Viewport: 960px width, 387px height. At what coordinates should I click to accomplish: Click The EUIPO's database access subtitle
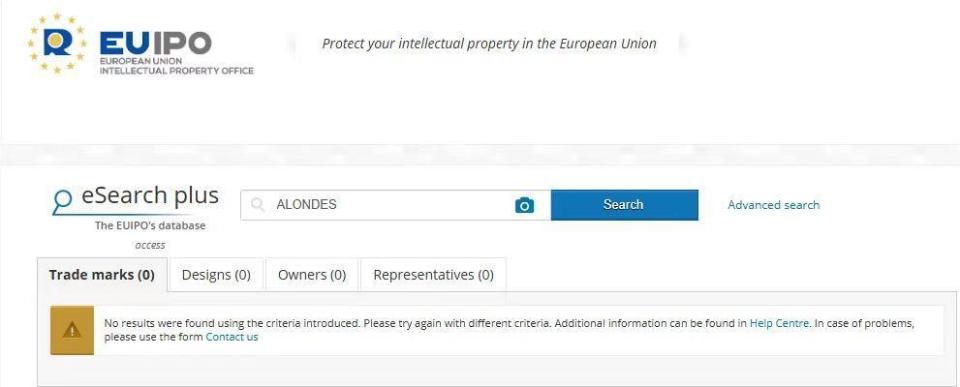(x=150, y=235)
